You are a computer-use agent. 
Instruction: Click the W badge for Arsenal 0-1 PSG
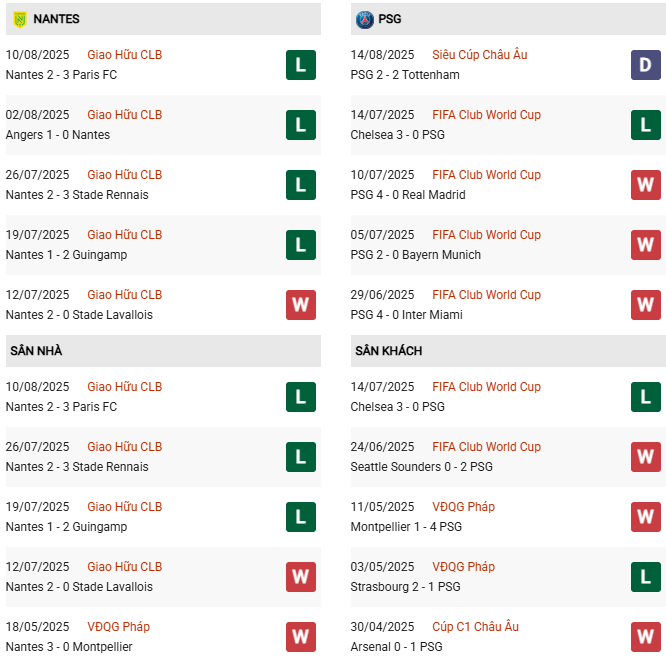(646, 637)
